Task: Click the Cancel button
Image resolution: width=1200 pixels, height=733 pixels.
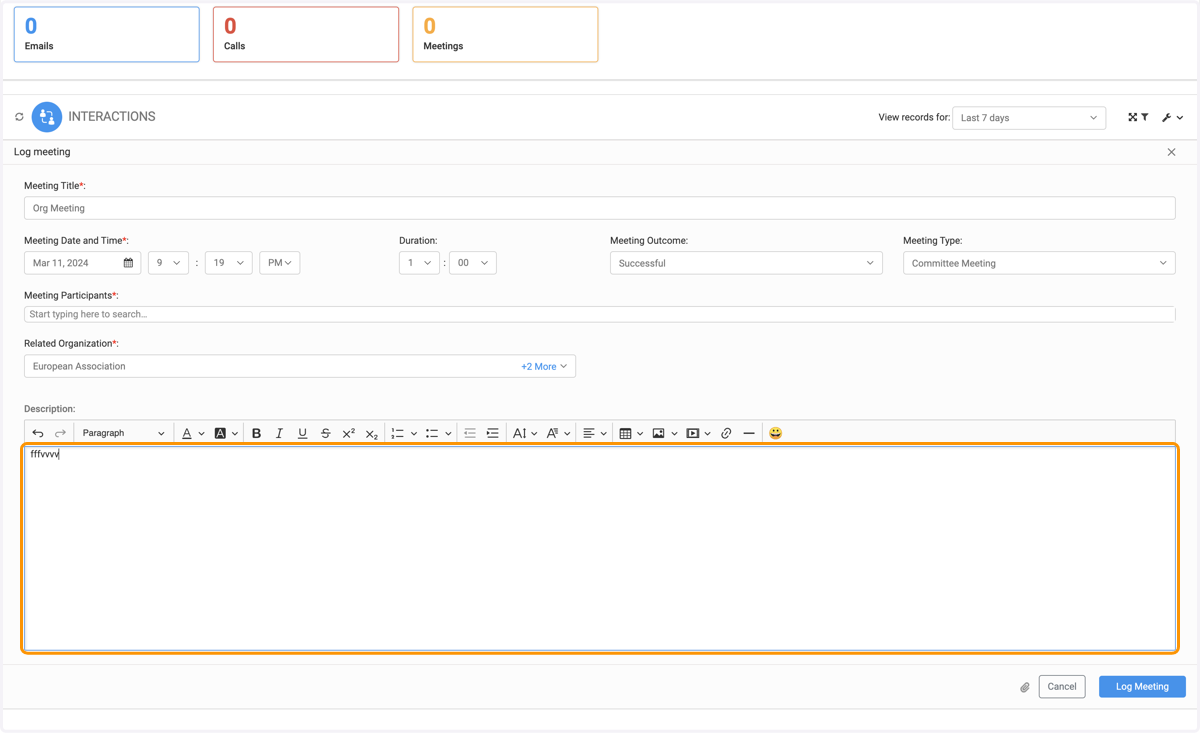Action: 1062,687
